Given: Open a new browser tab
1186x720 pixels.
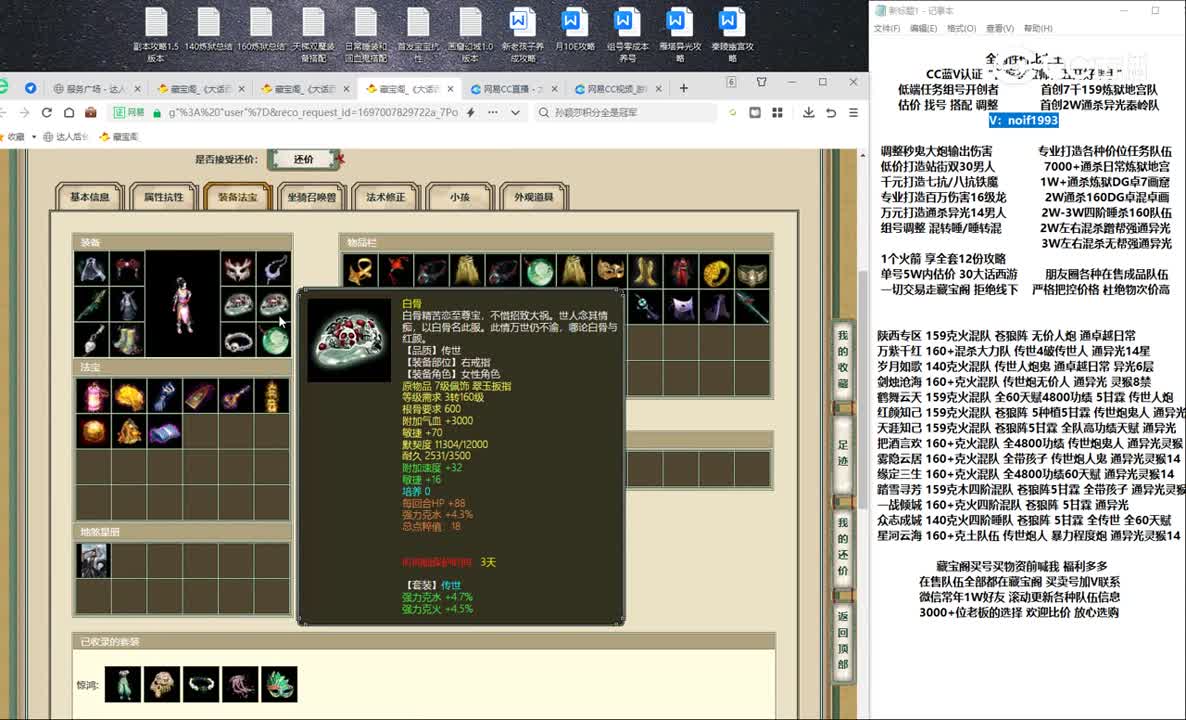Looking at the screenshot, I should tap(684, 88).
